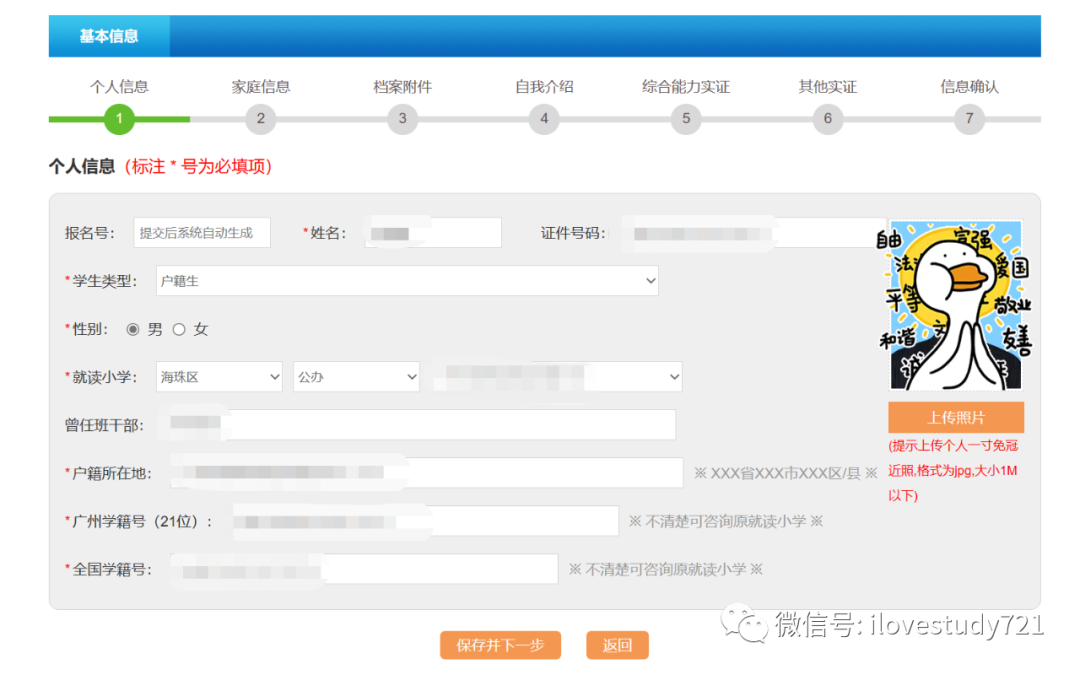
Task: Click step 6 其他实证 circle indicator
Action: point(827,118)
